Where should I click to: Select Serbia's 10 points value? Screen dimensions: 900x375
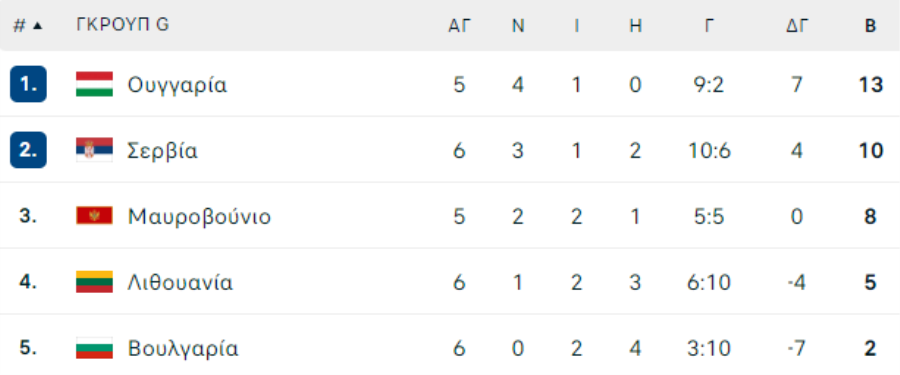point(870,150)
